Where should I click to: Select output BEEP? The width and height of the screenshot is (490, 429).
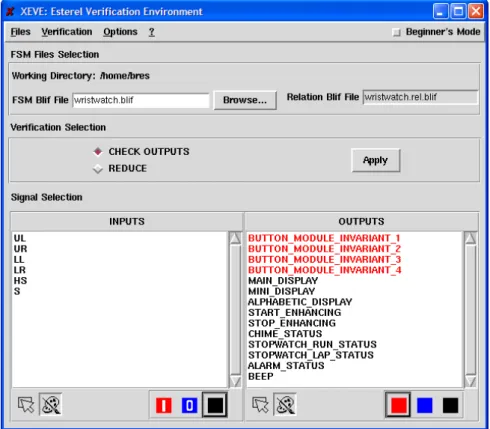click(x=261, y=376)
